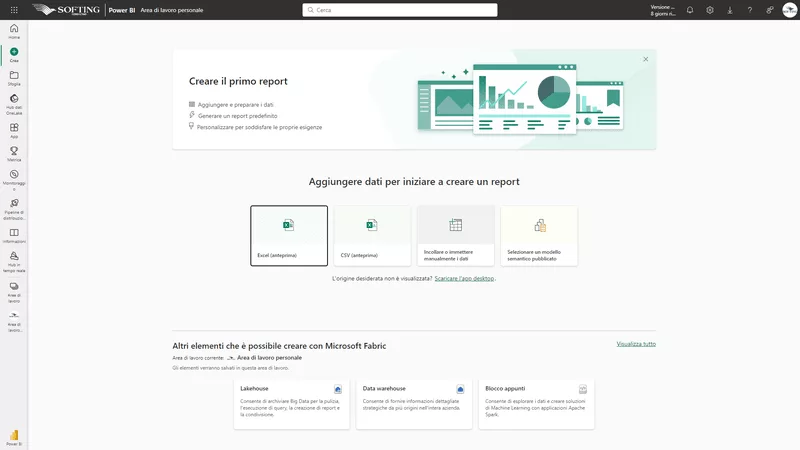
Task: Click the feedback icon in header
Action: tap(769, 10)
